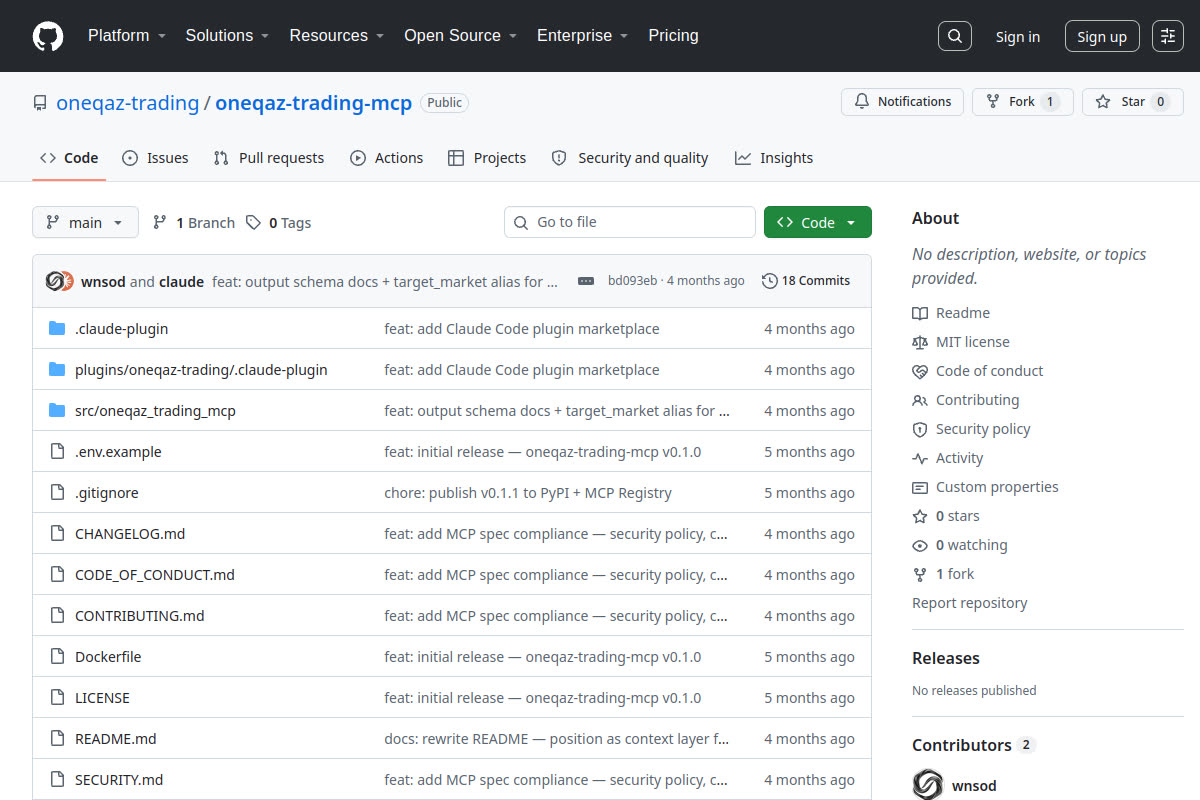Click the folder icon for src/oneqaz_trading_mcp
The width and height of the screenshot is (1200, 800).
(x=57, y=411)
